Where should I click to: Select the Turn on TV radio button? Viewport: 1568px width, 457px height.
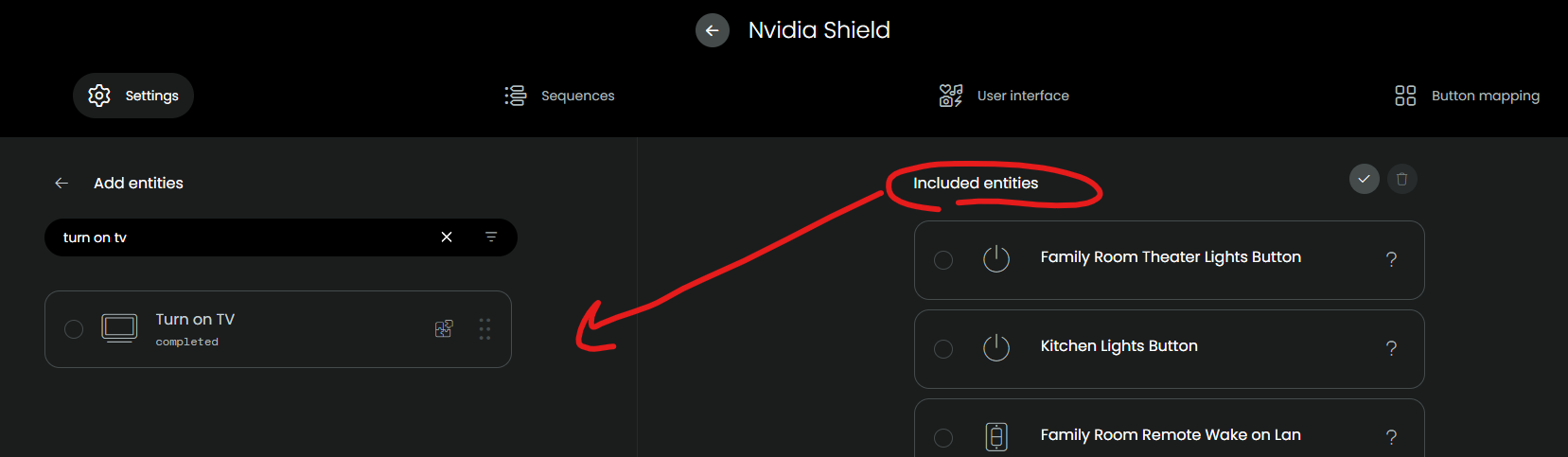click(x=74, y=329)
